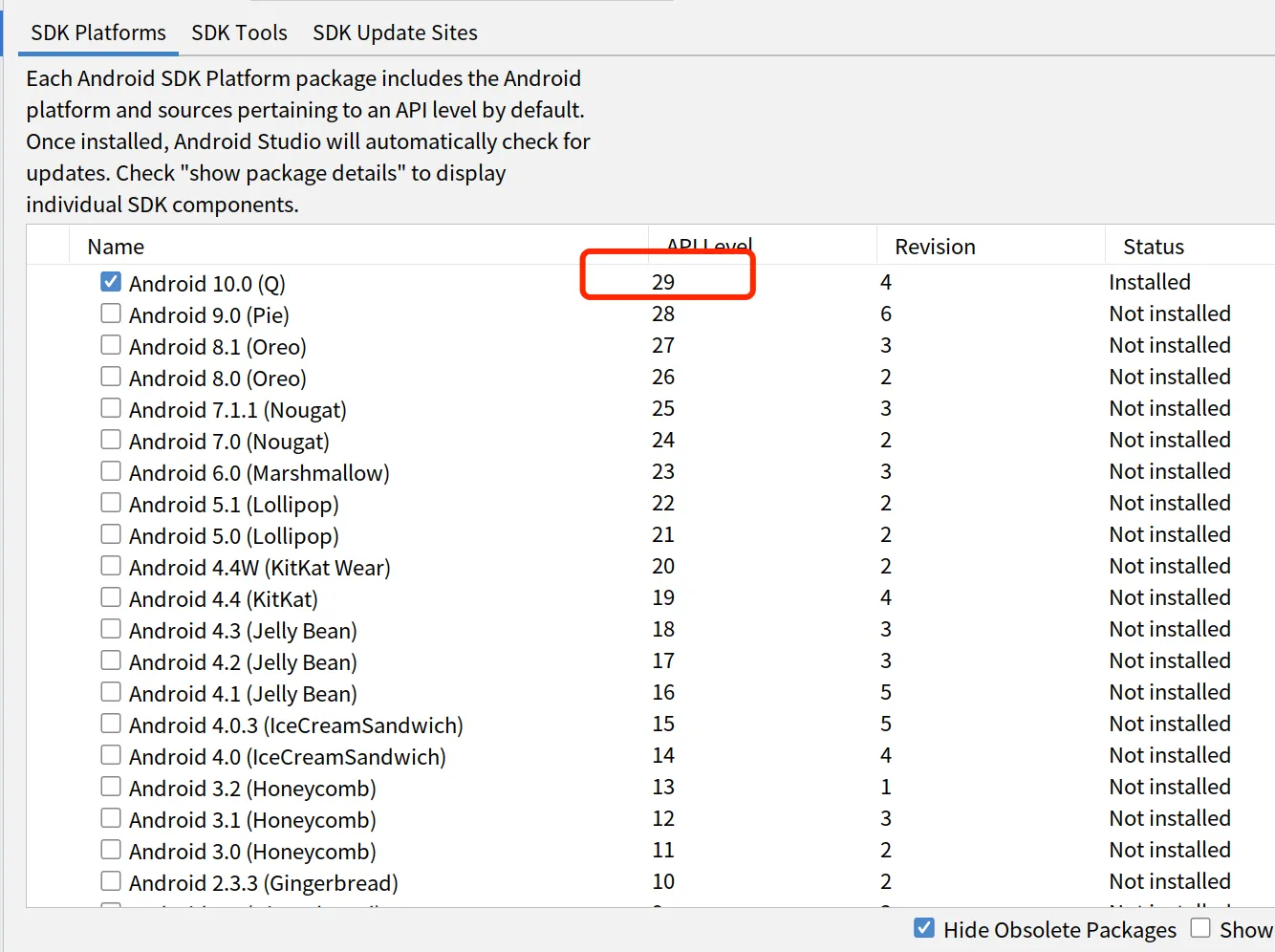The width and height of the screenshot is (1275, 952).
Task: Tick the Show checkbox beside Hide Obsolete Packages
Action: pyautogui.click(x=1200, y=928)
